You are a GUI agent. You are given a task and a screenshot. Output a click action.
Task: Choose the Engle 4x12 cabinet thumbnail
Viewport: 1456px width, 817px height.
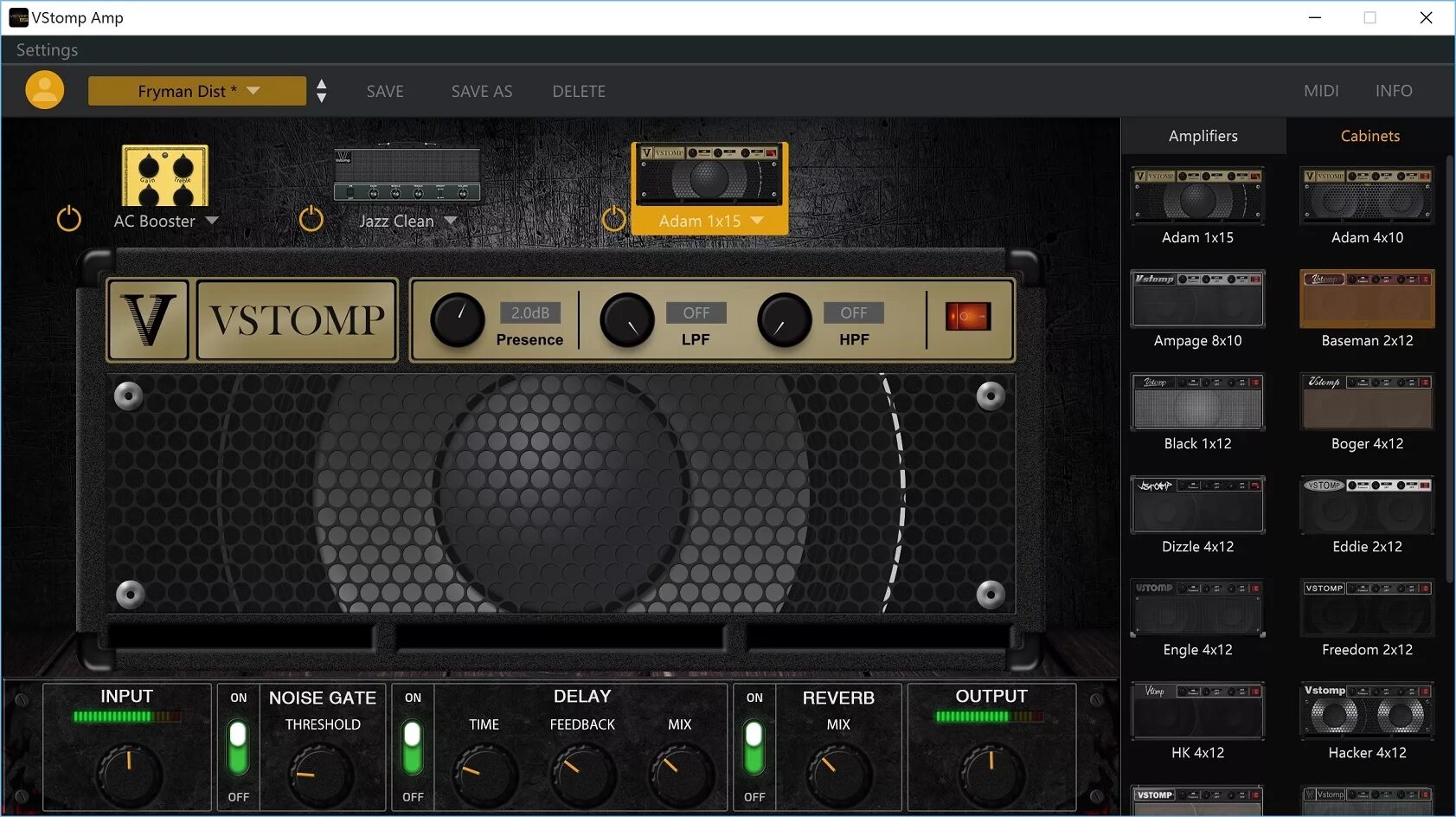click(x=1197, y=608)
